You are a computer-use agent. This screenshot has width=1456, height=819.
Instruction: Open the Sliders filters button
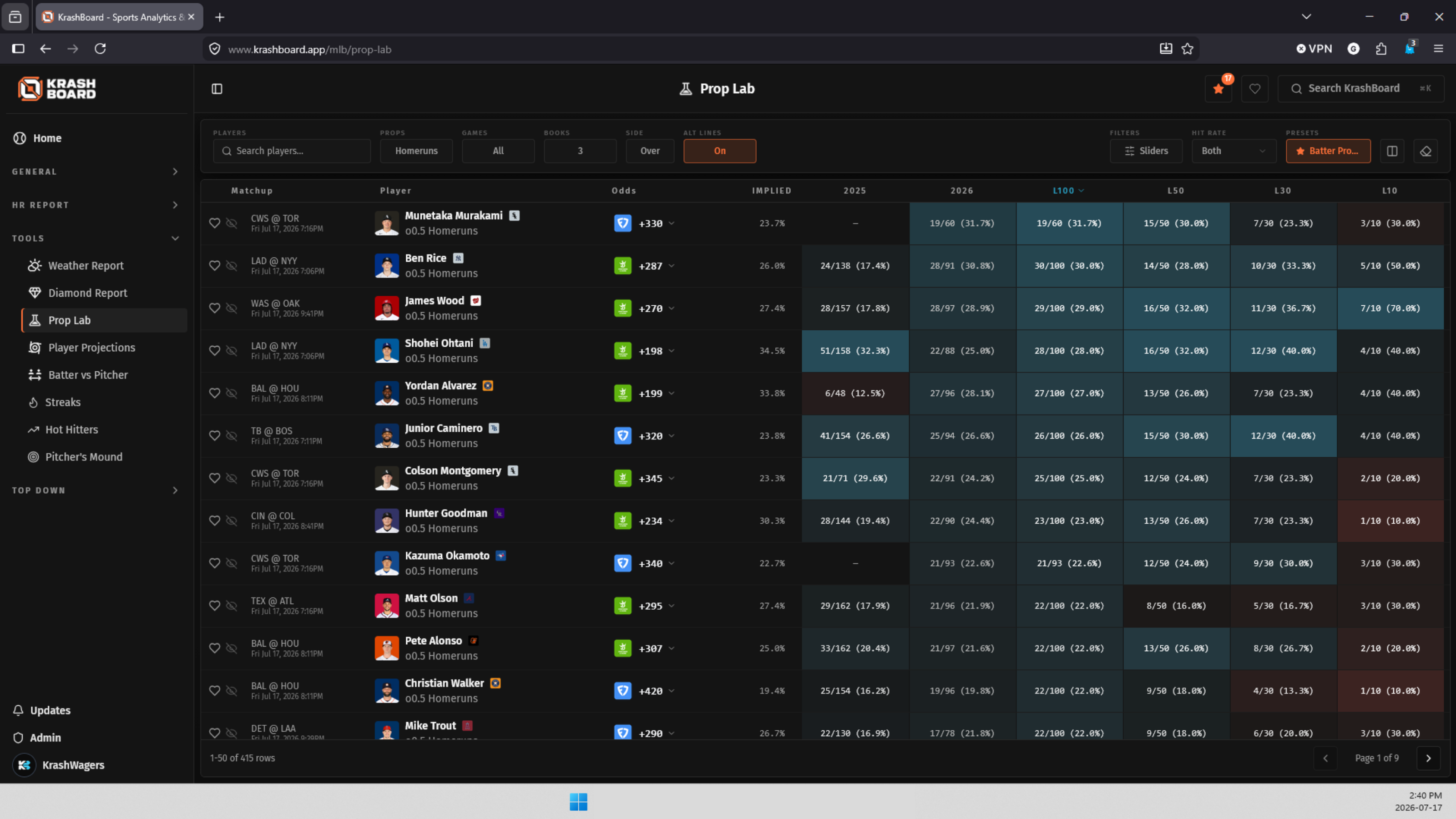click(1146, 151)
